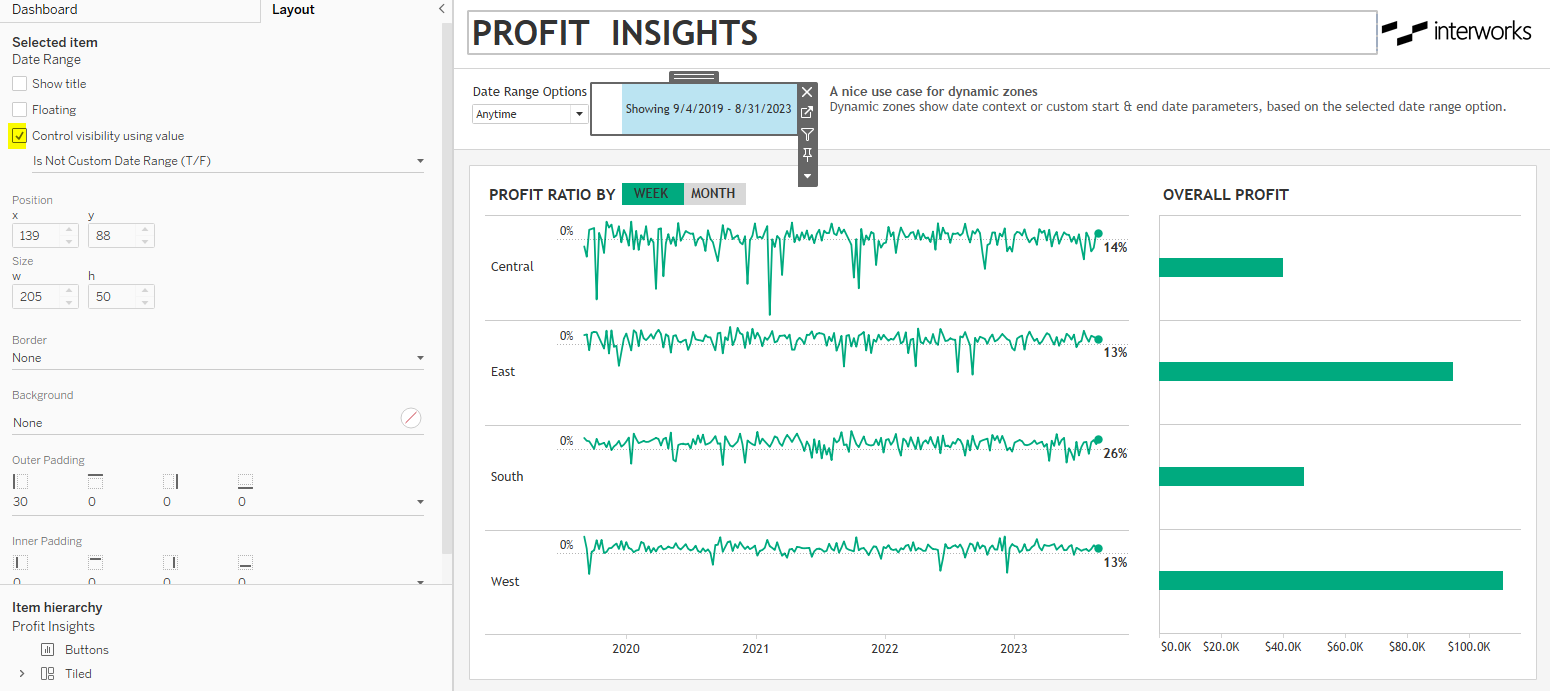Open the Anytime date range options dropdown

(530, 114)
